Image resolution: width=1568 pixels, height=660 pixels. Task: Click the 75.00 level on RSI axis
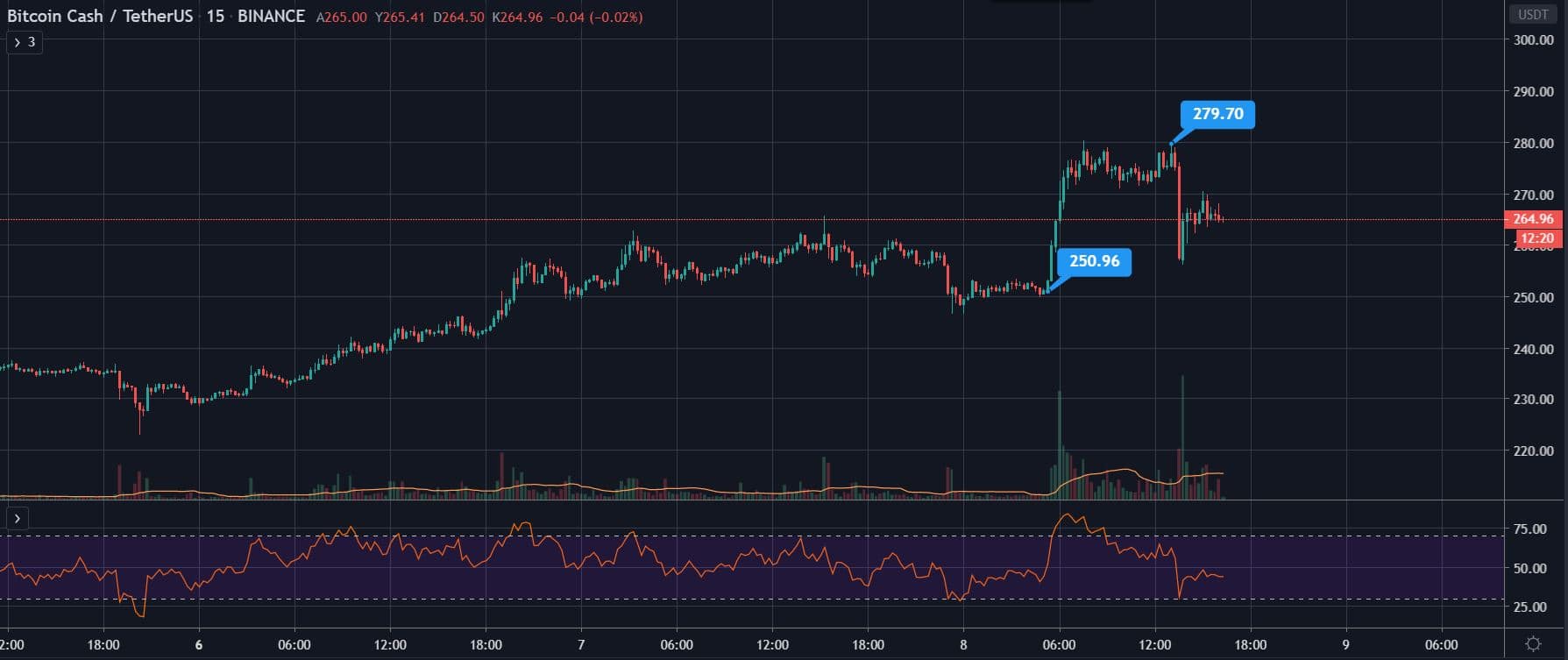tap(1529, 529)
